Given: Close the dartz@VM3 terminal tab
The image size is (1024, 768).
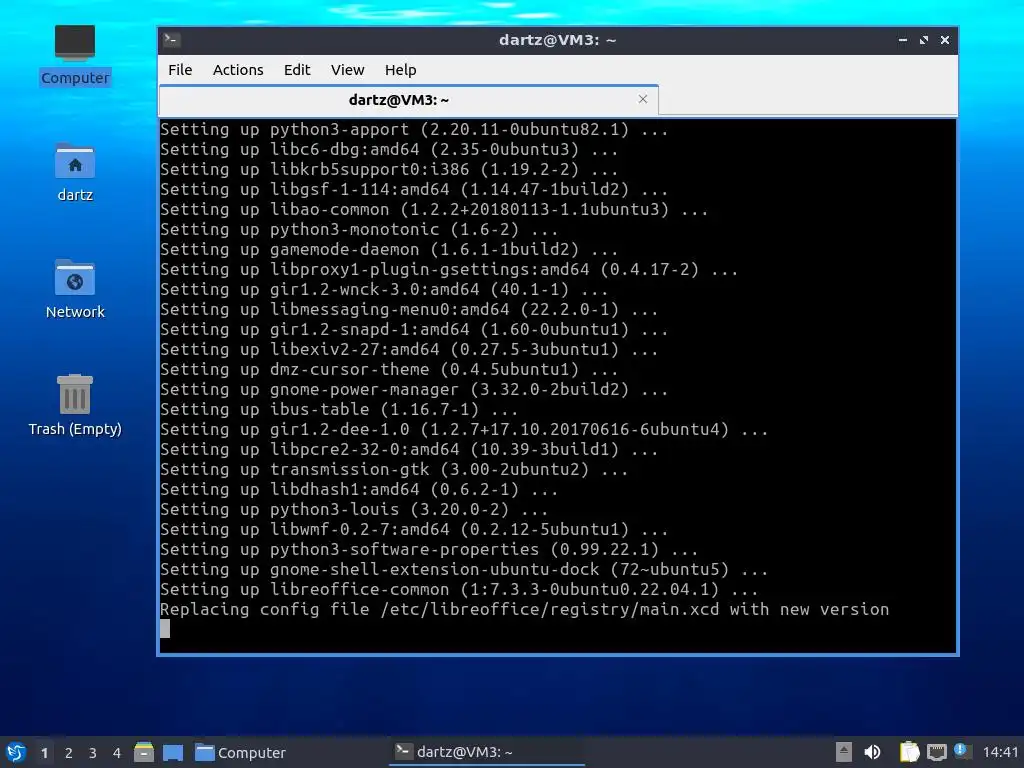Looking at the screenshot, I should (x=643, y=99).
